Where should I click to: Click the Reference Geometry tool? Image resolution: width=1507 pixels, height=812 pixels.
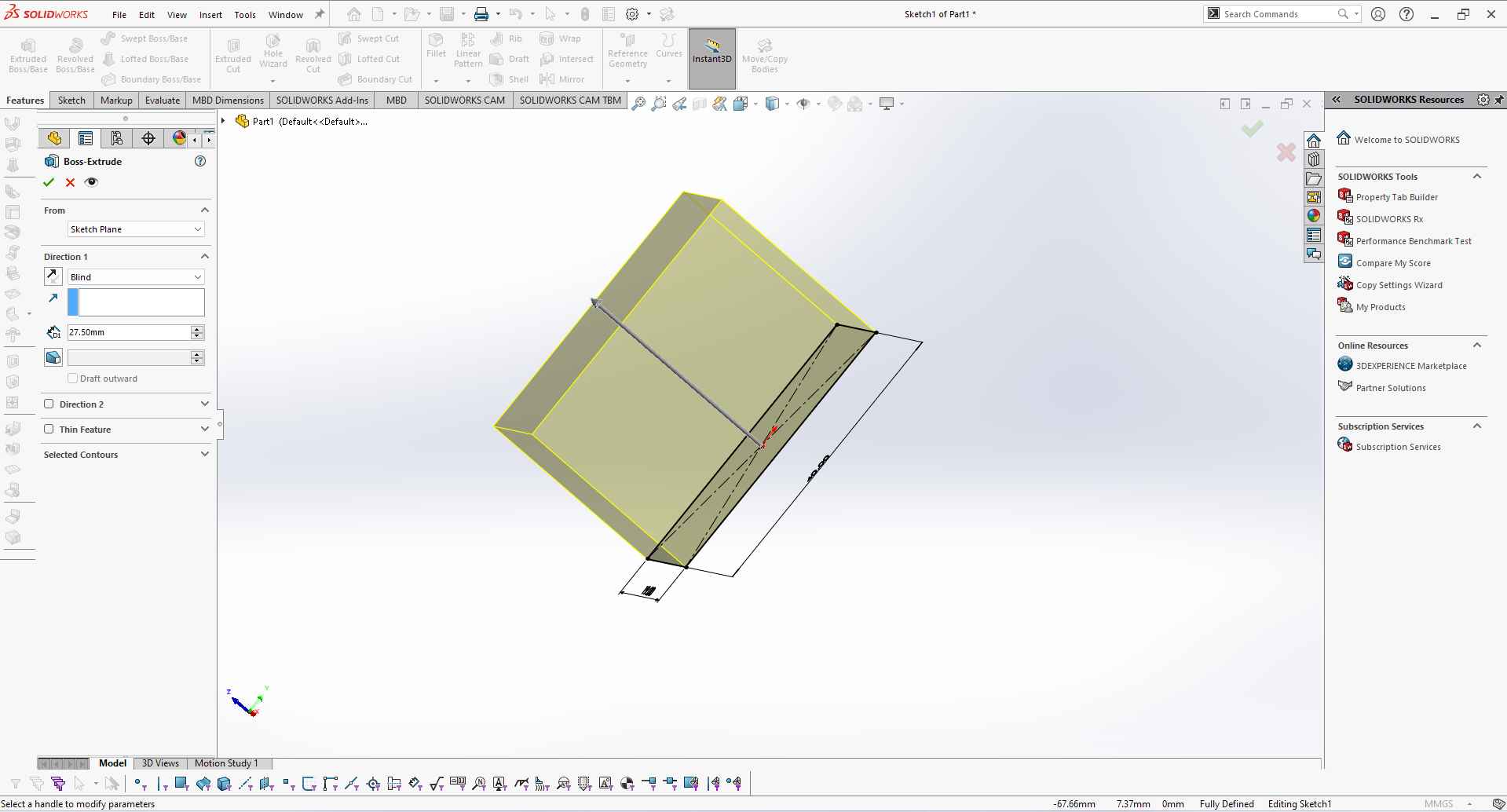(627, 52)
